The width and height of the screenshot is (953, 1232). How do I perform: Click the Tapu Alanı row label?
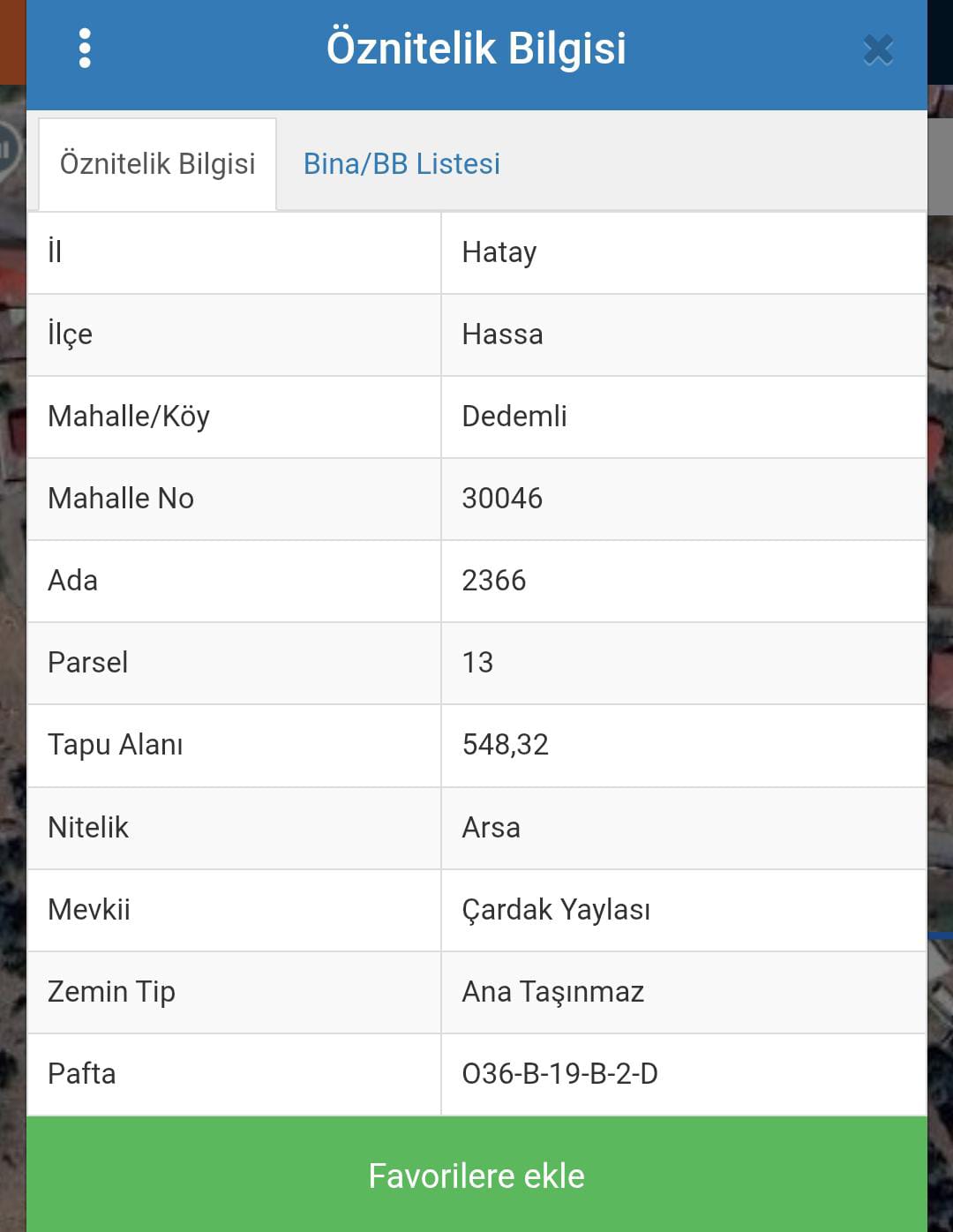[x=116, y=745]
